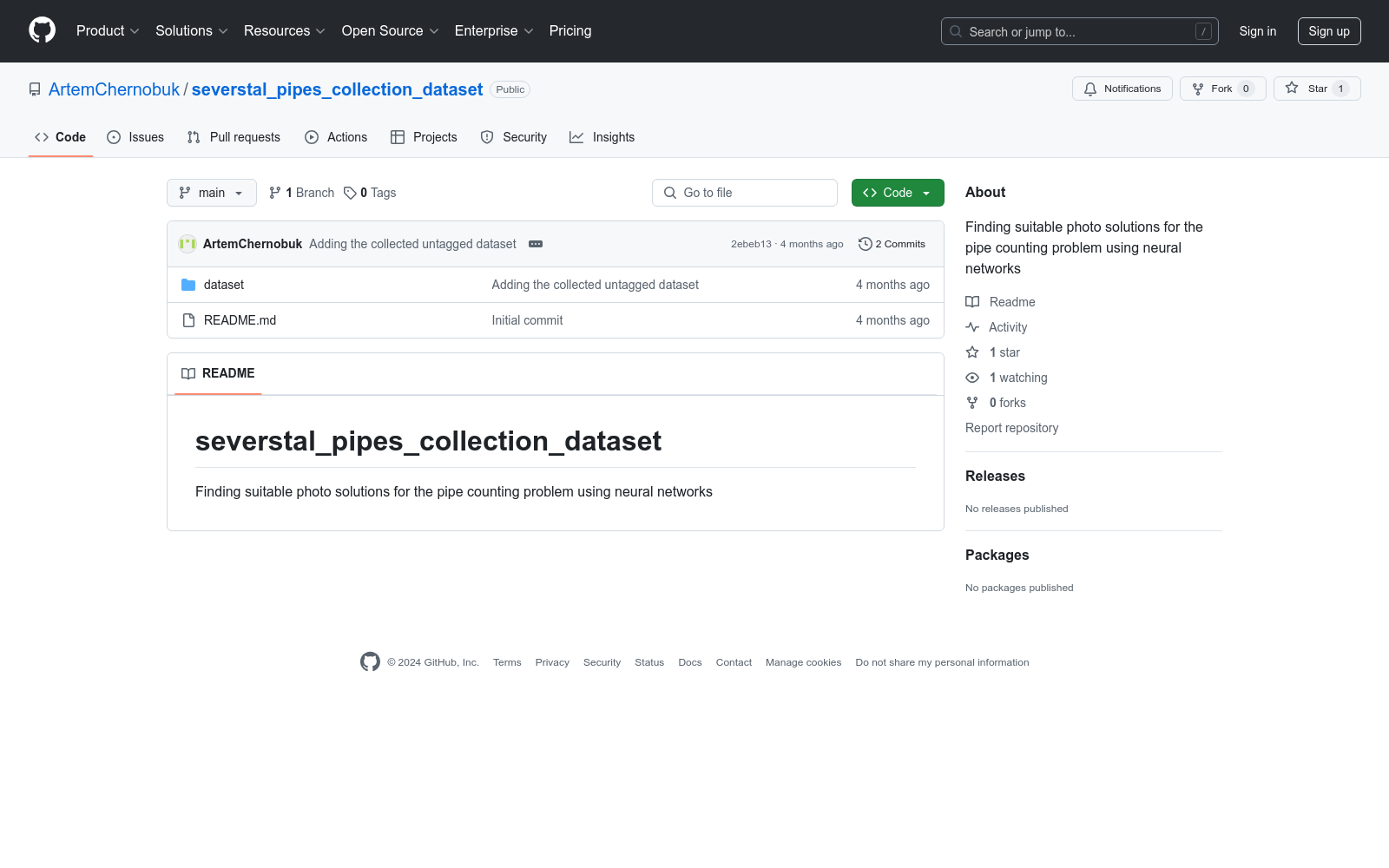View the 1 Branch link
Viewport: 1389px width, 868px height.
click(301, 193)
